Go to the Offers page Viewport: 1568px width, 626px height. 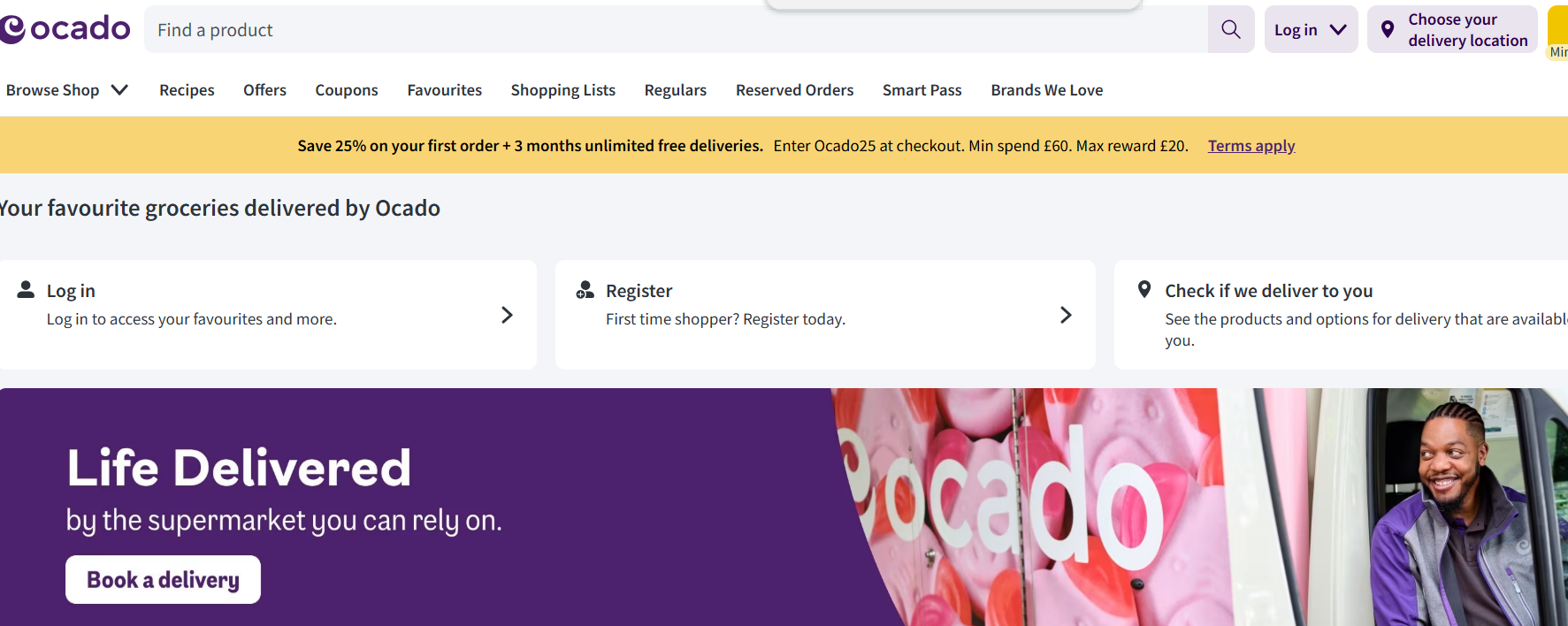[264, 90]
